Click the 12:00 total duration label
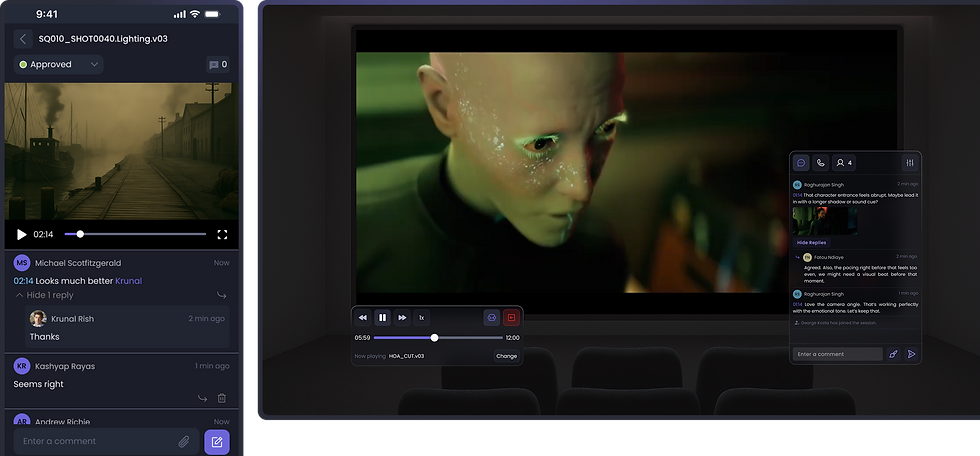 pyautogui.click(x=512, y=338)
